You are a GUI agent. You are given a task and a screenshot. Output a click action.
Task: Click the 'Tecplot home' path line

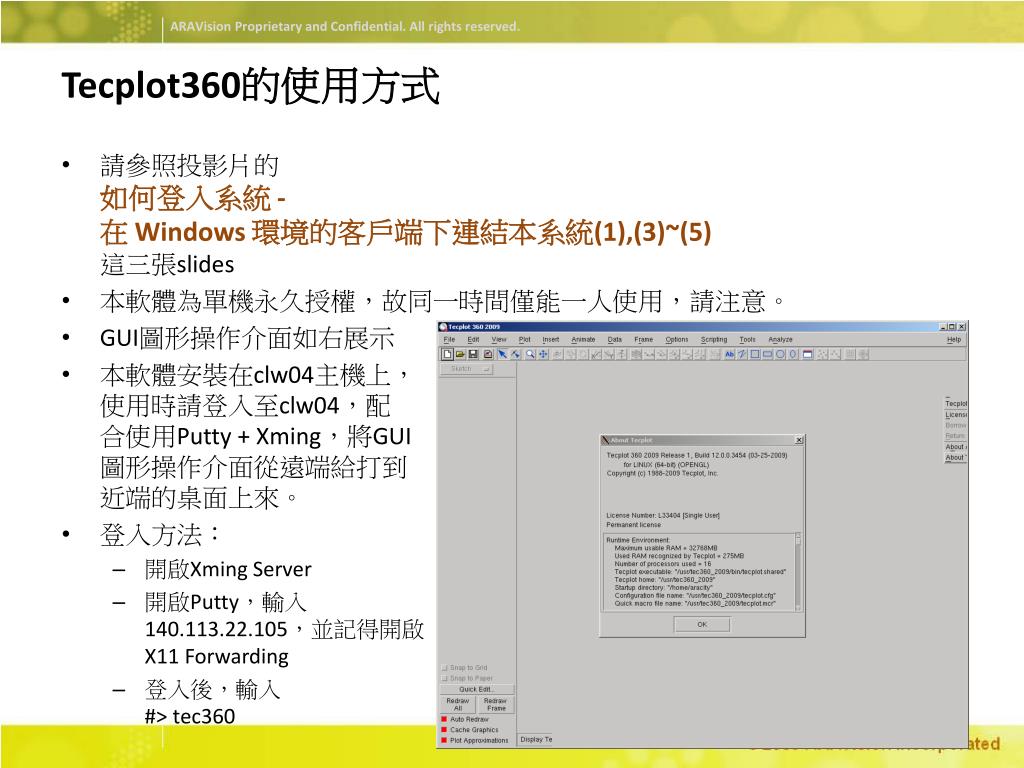click(665, 579)
